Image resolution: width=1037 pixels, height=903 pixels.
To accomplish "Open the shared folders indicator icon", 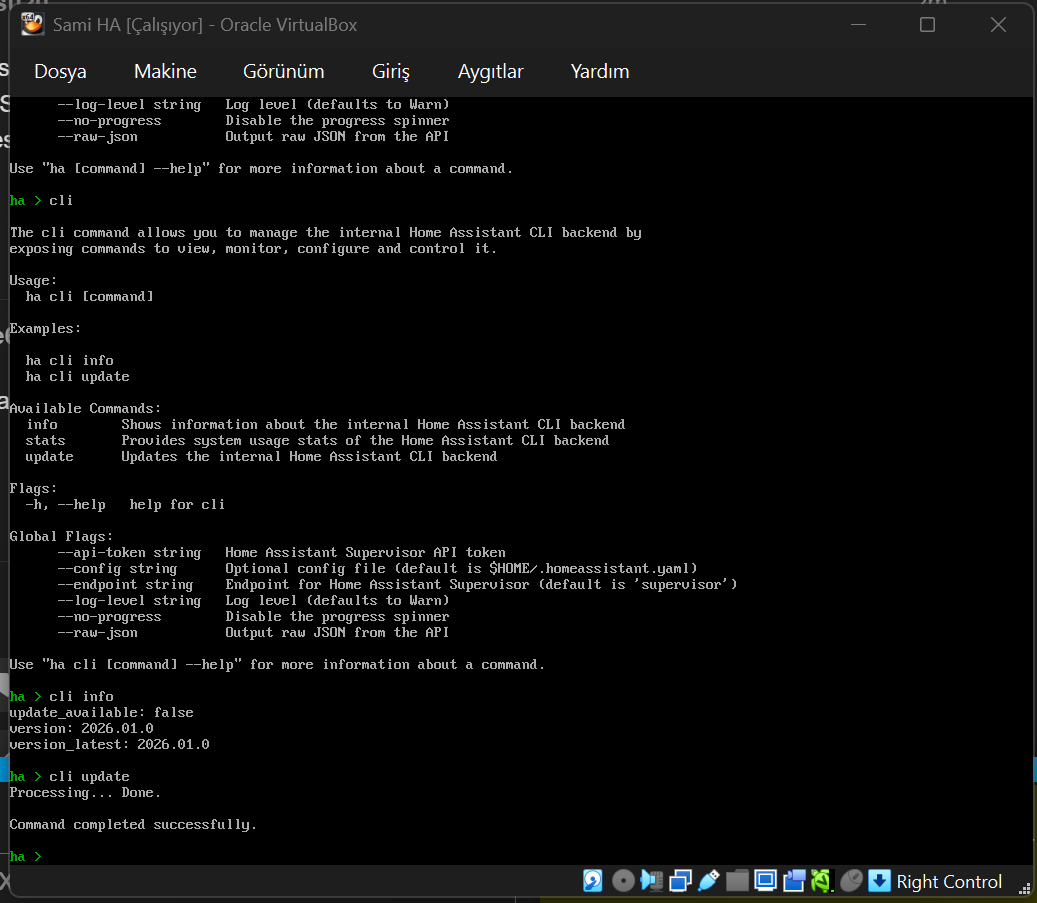I will [x=737, y=881].
